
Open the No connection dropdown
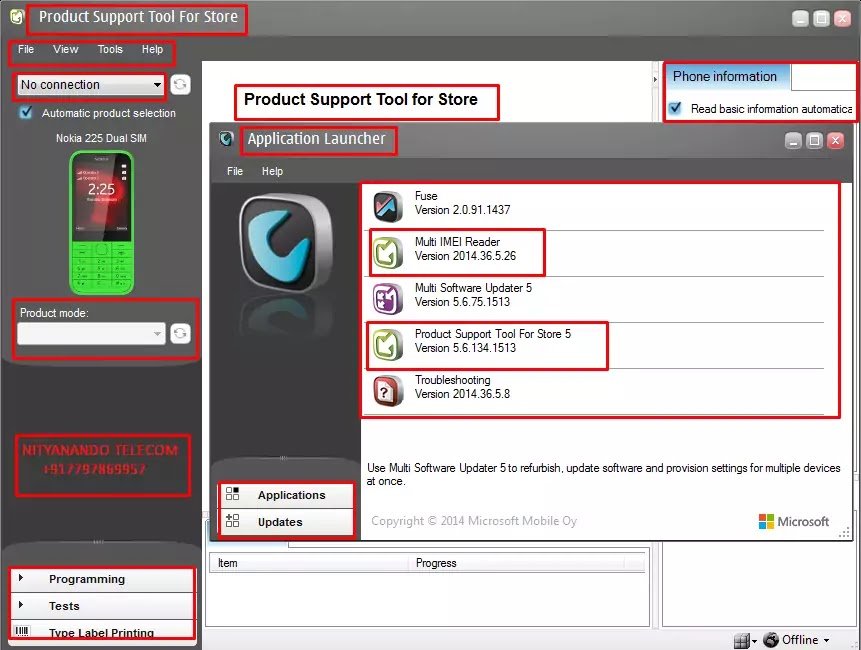pyautogui.click(x=91, y=85)
